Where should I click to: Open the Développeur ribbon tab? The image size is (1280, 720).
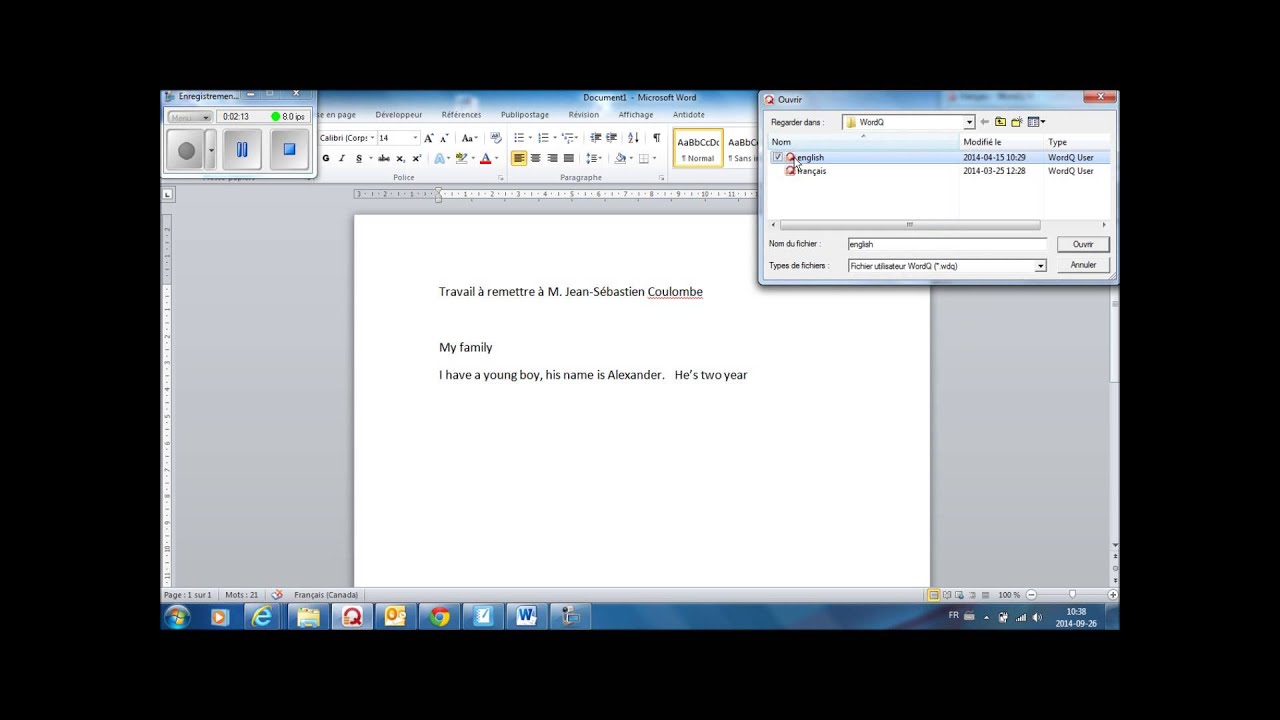(x=399, y=115)
